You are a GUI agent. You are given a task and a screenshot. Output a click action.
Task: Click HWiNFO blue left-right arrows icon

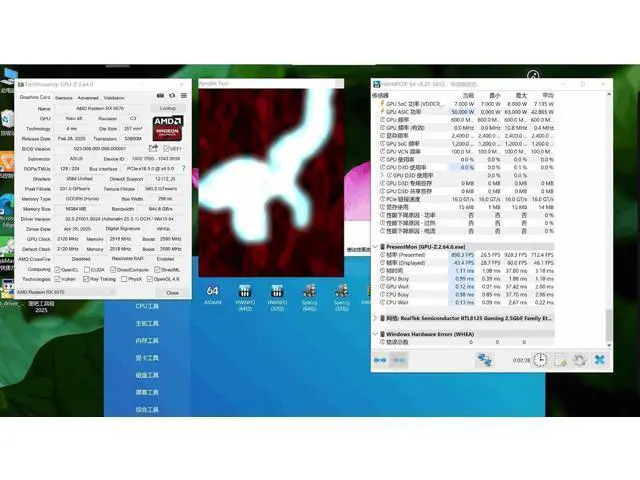click(x=380, y=360)
